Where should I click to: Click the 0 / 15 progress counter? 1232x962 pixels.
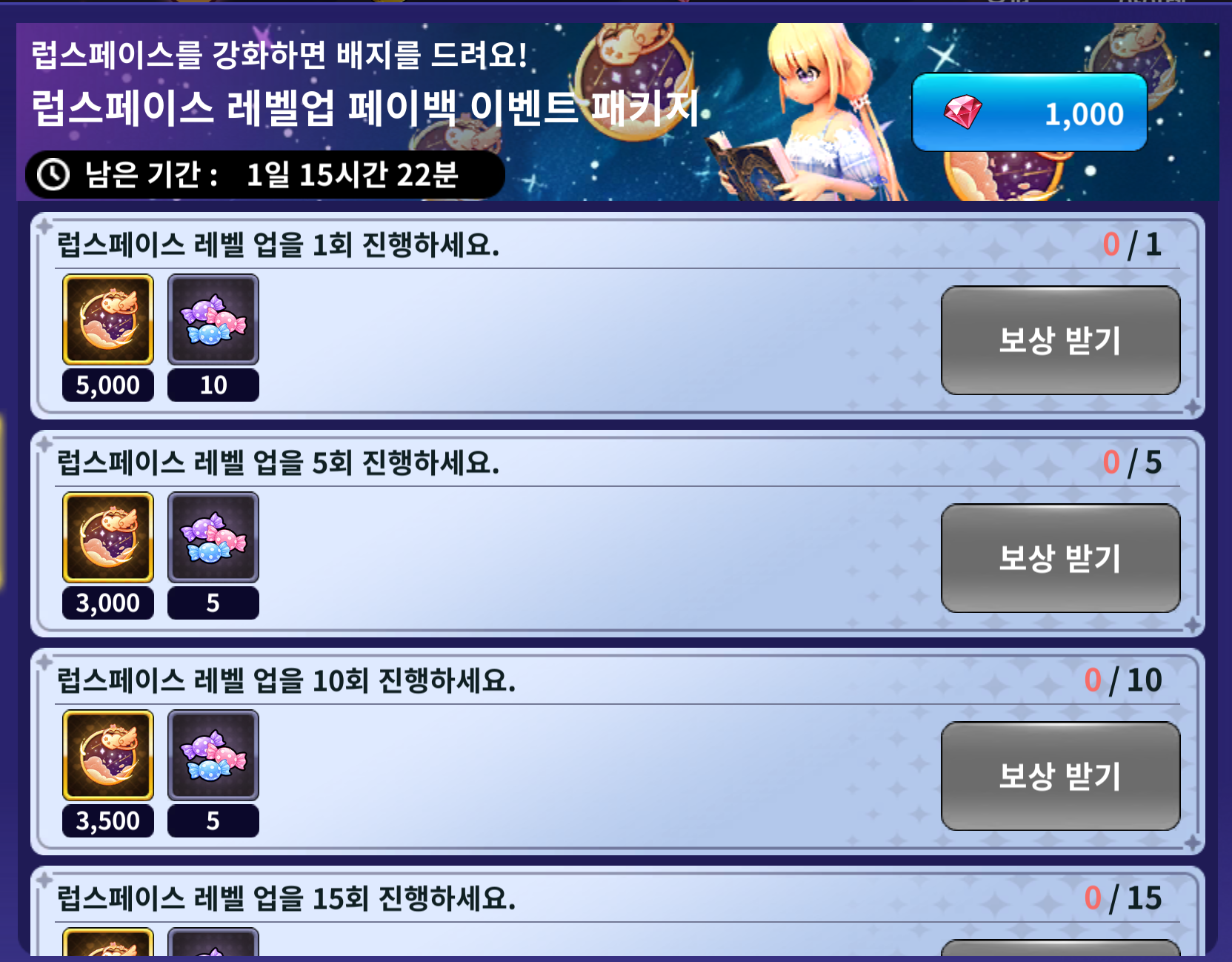click(x=1123, y=898)
